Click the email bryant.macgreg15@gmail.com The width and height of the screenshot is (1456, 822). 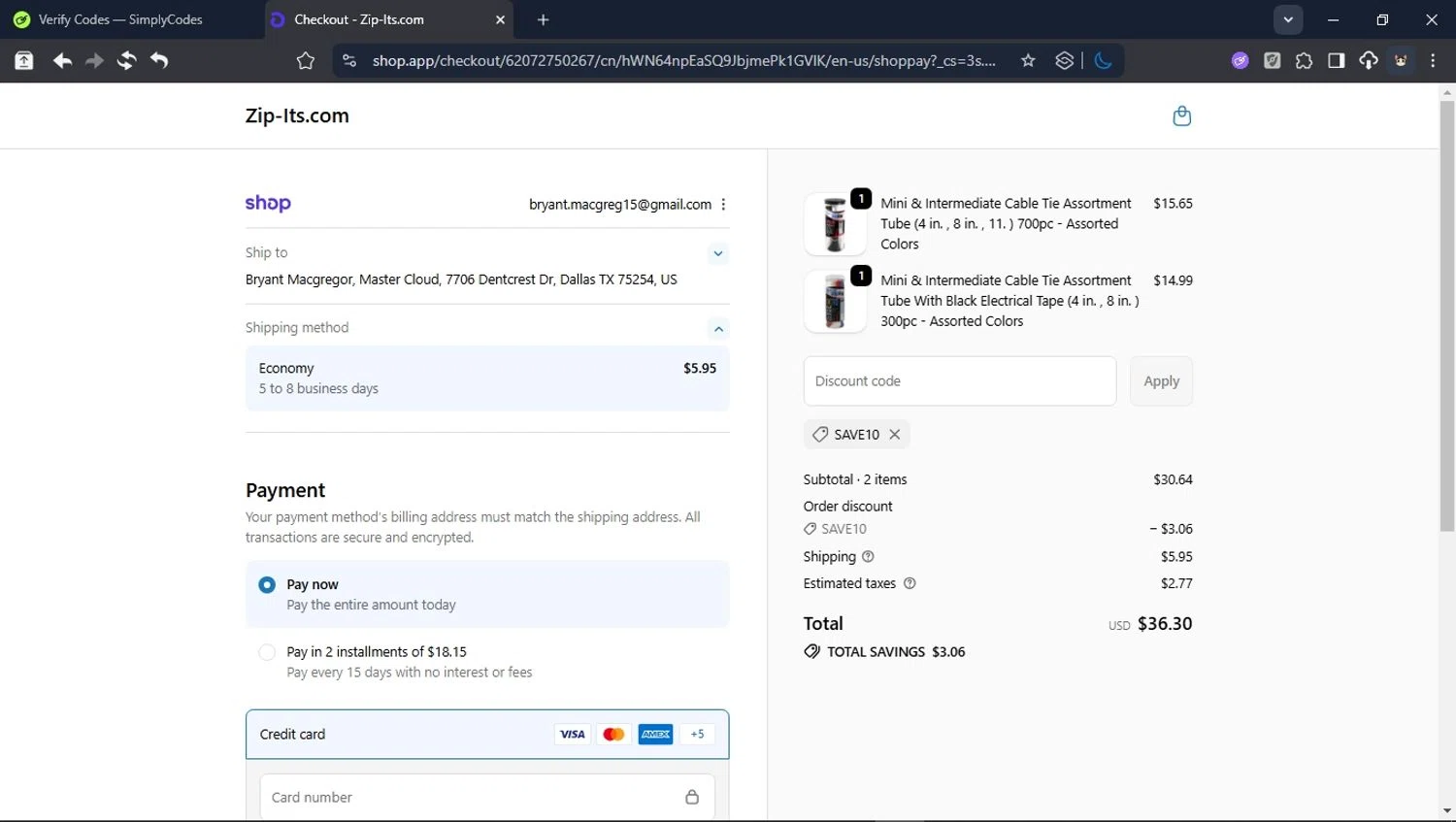click(620, 205)
